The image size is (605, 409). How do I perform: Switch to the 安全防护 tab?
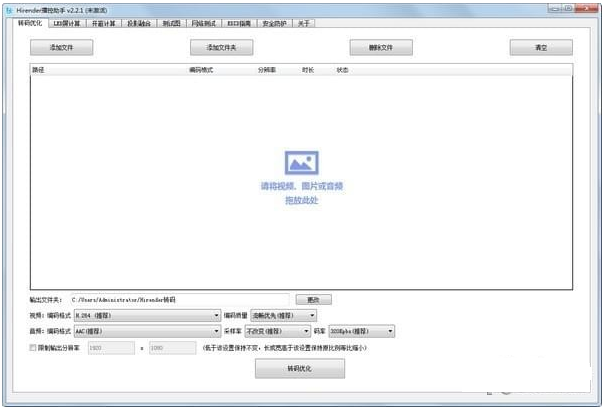(x=274, y=24)
